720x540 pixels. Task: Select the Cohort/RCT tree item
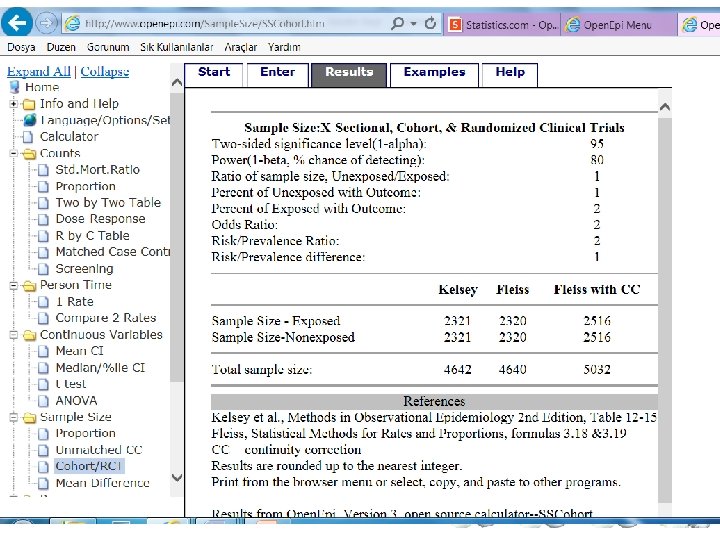coord(88,466)
